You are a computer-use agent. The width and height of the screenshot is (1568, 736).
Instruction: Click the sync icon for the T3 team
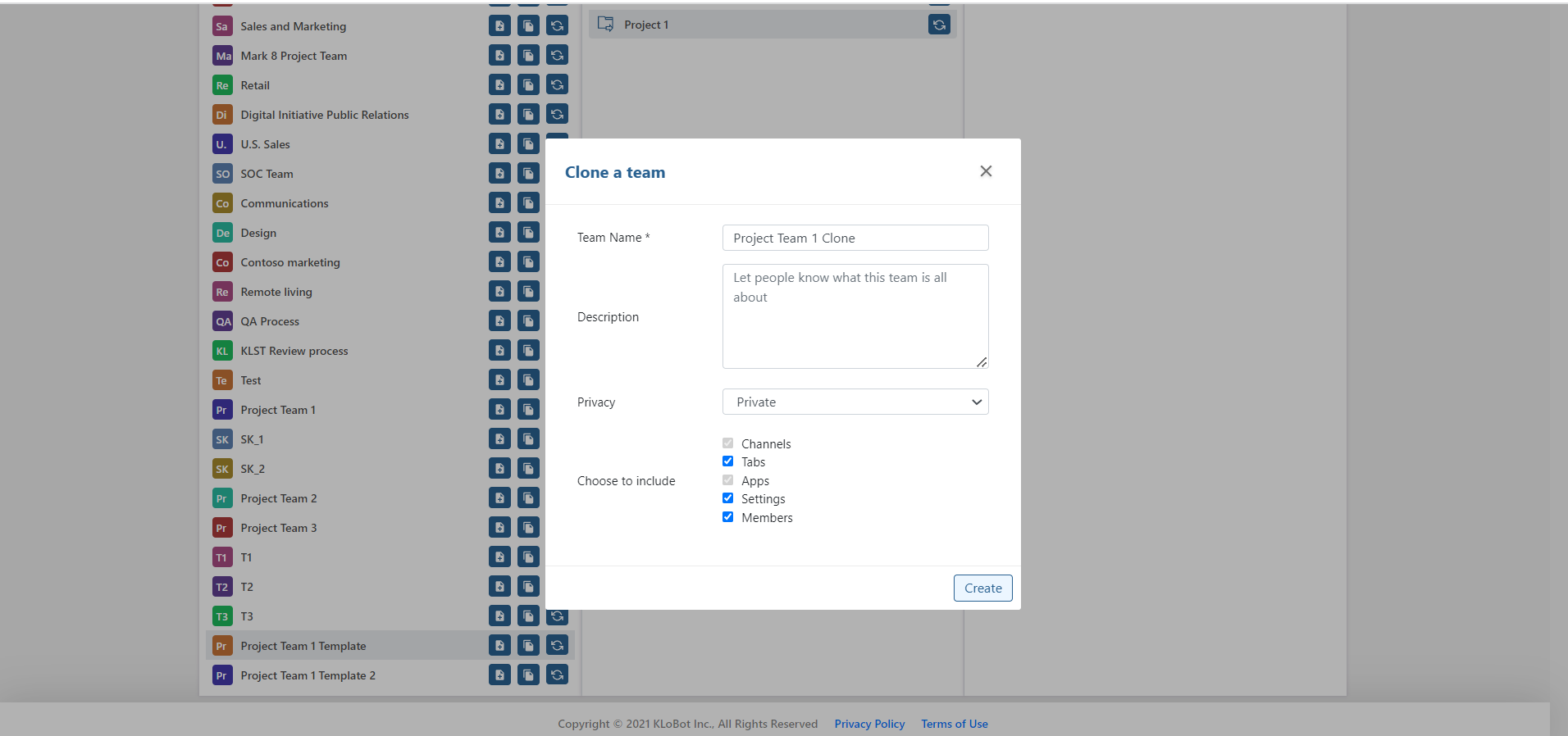(x=557, y=616)
